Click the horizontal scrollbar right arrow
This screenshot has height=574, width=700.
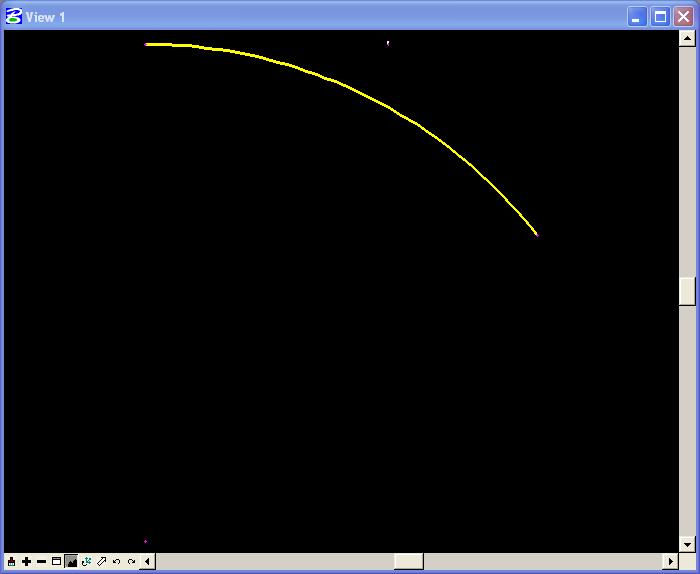pyautogui.click(x=671, y=562)
